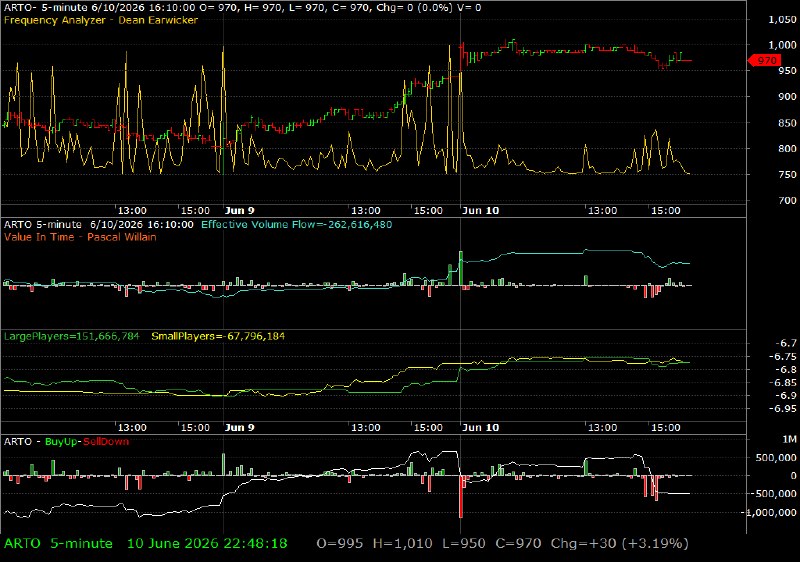Viewport: 800px width, 562px height.
Task: Click the tall green volume bar at Jun 10 open
Action: coord(461,268)
